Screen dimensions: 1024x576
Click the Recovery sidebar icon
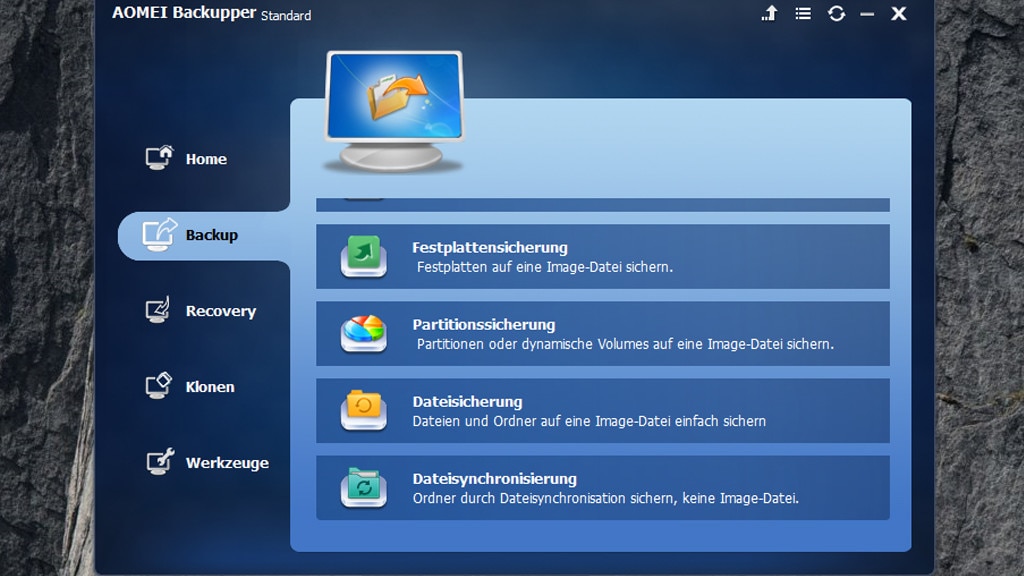point(158,310)
